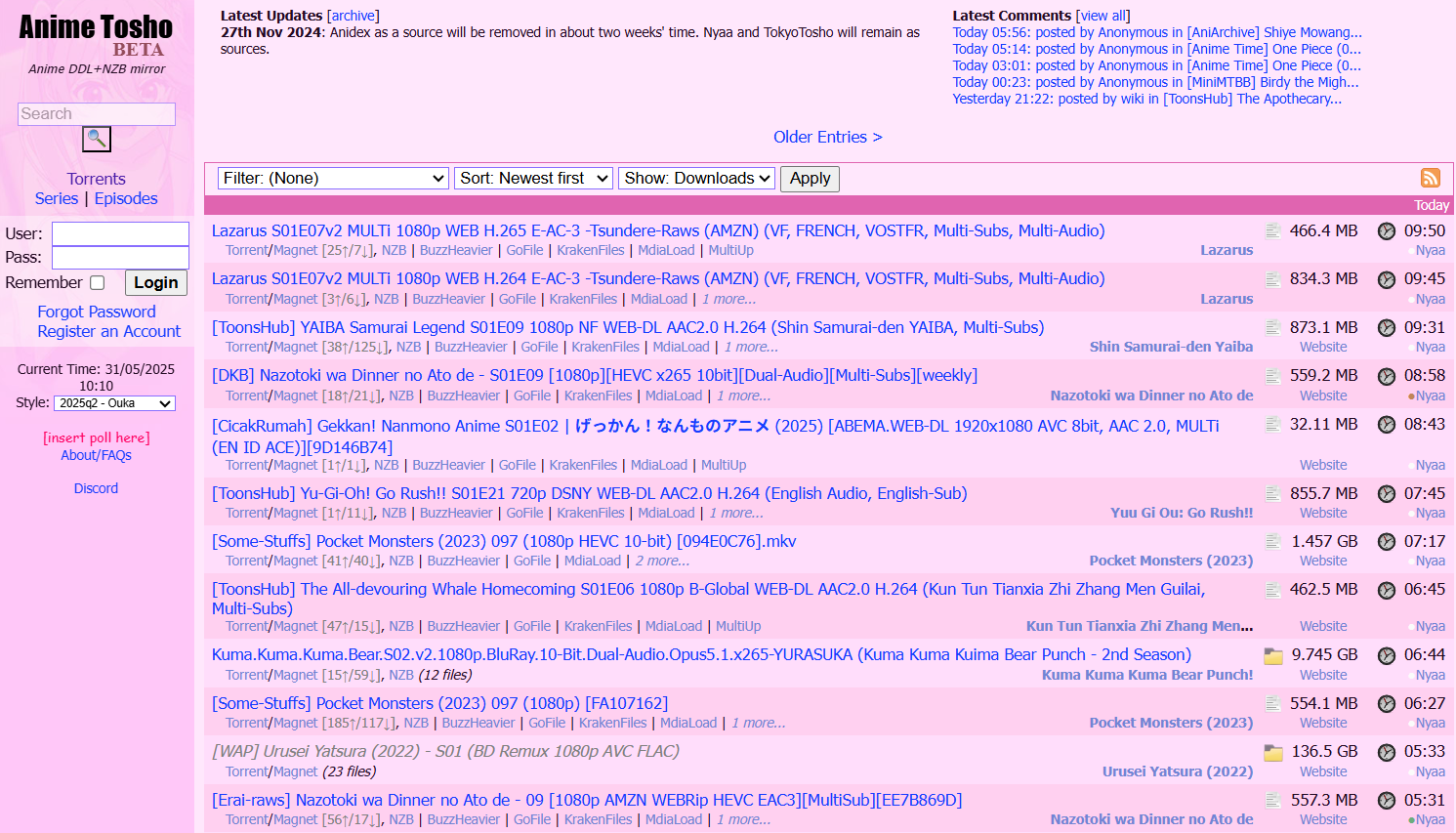Open the Filter (None) dropdown
The image size is (1456, 833).
(x=333, y=178)
